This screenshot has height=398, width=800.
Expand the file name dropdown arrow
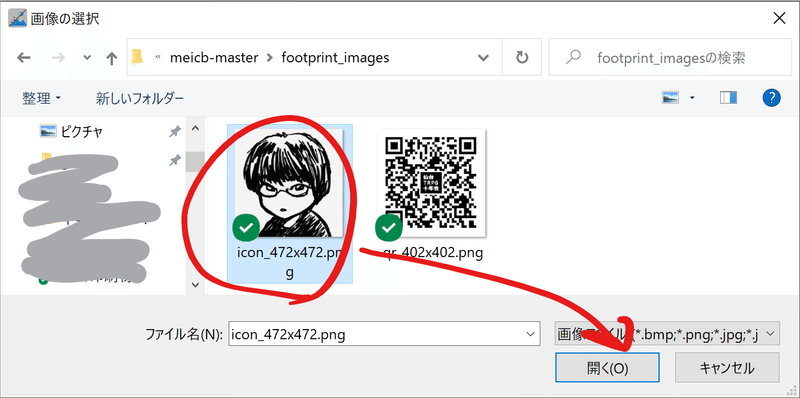click(531, 335)
